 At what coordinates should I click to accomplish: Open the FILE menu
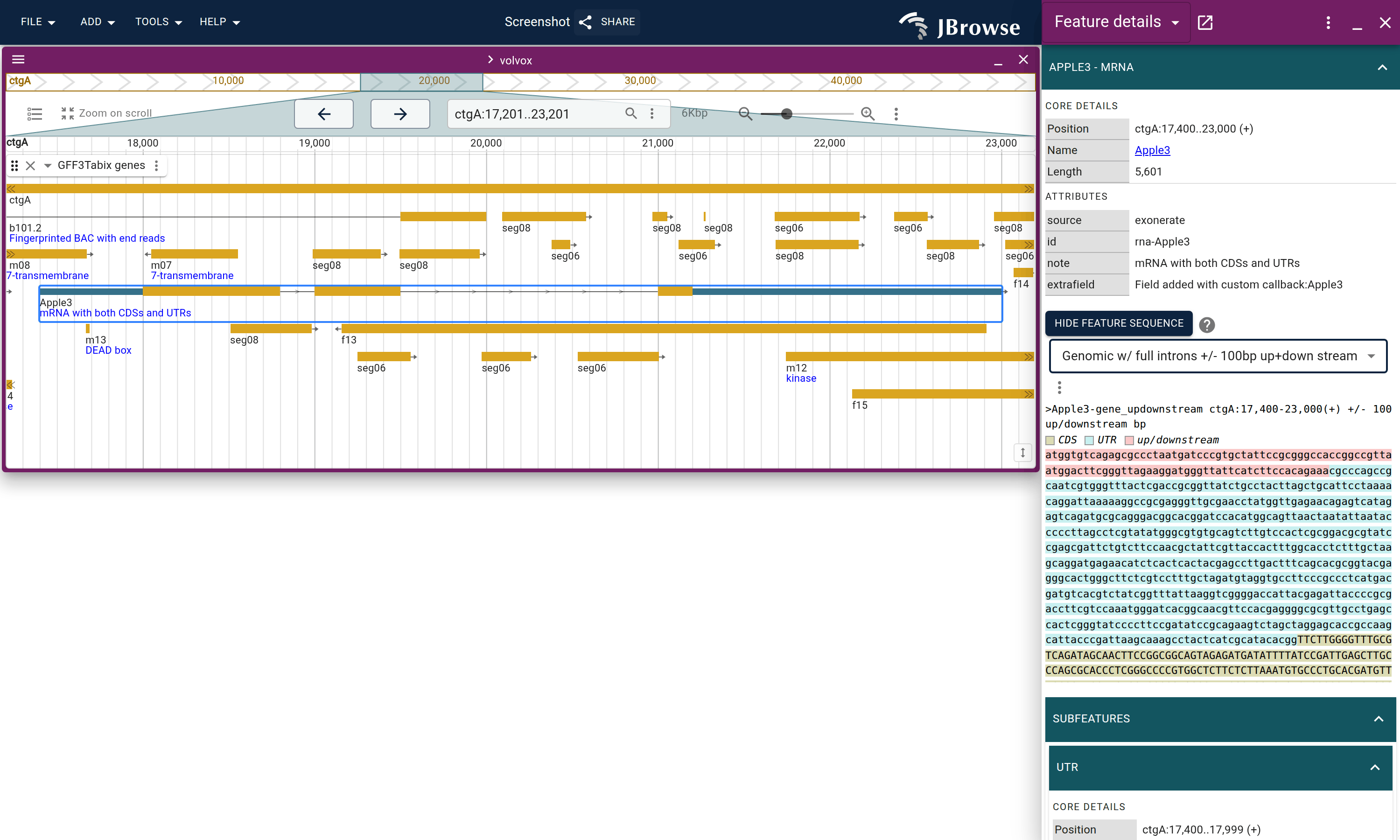pyautogui.click(x=37, y=21)
